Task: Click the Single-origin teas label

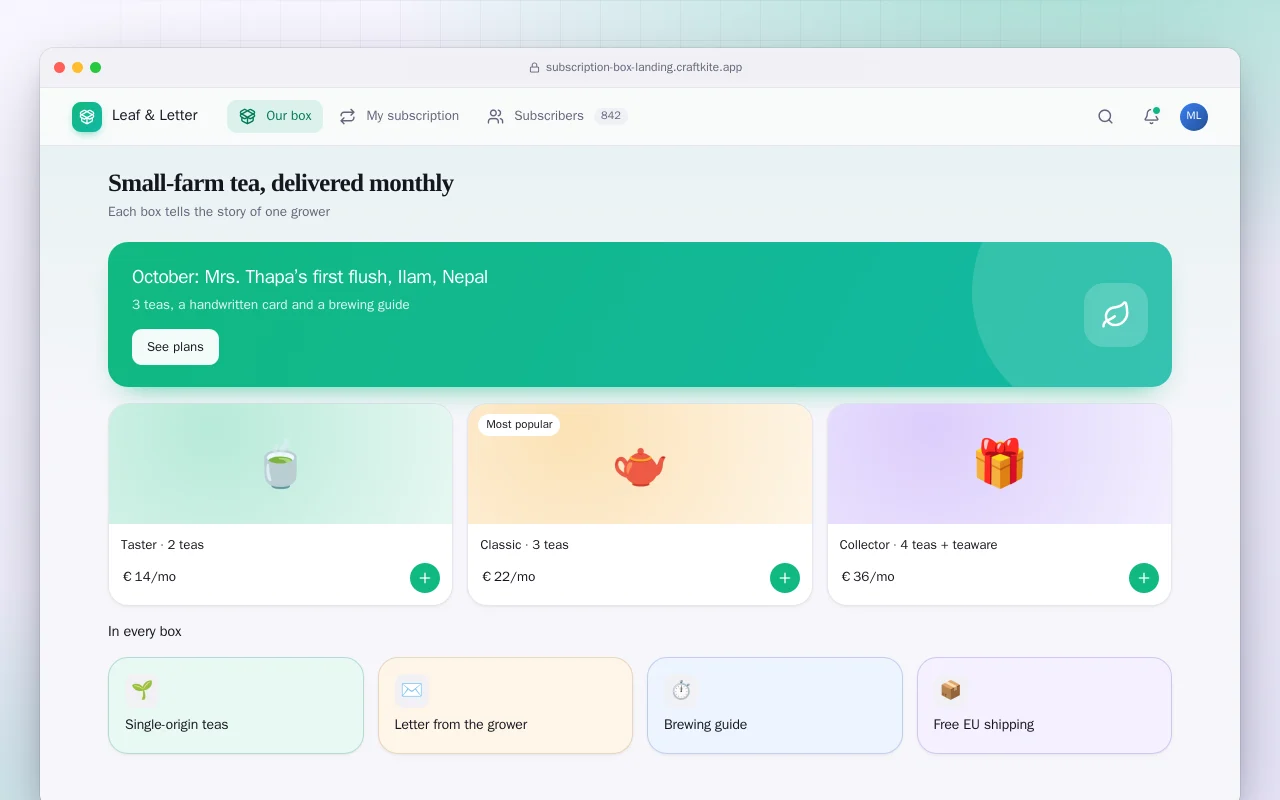Action: (x=177, y=724)
